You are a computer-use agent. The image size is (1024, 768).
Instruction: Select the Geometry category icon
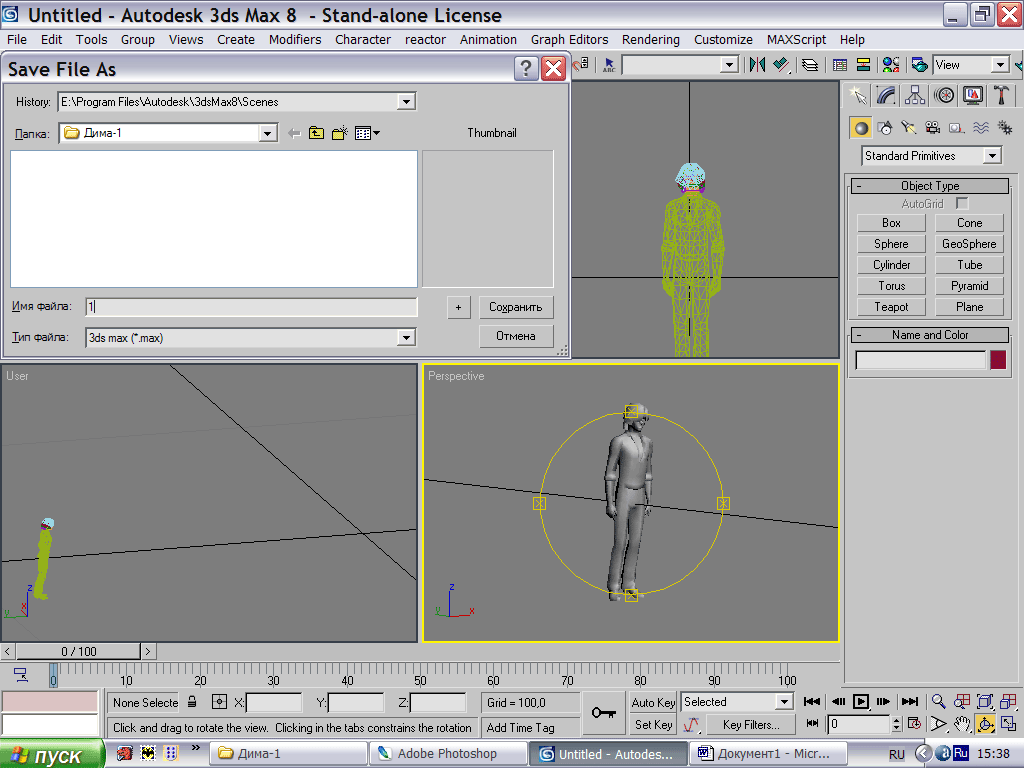(861, 128)
